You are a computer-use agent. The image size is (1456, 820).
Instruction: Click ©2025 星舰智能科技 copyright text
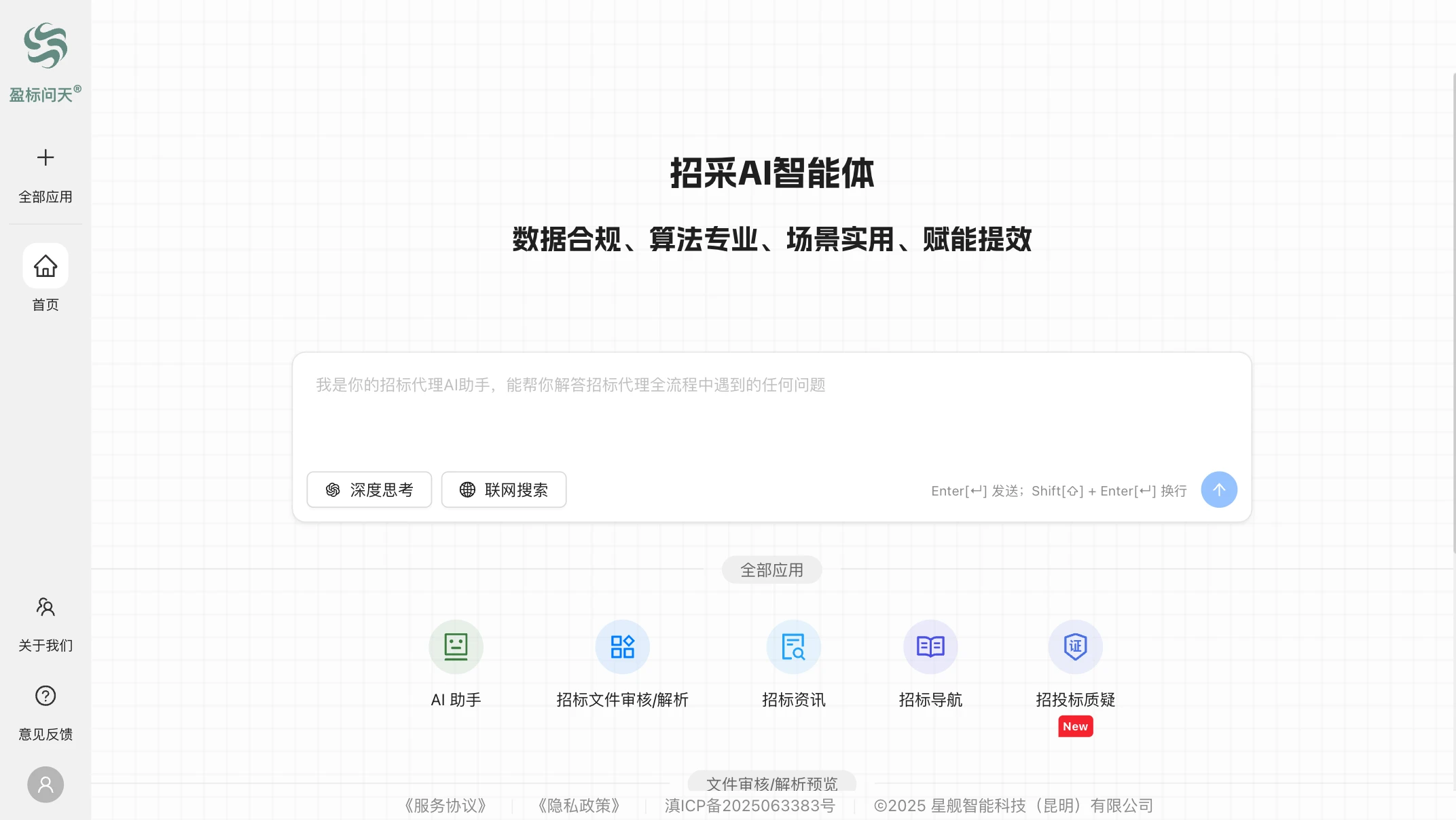pos(1013,806)
